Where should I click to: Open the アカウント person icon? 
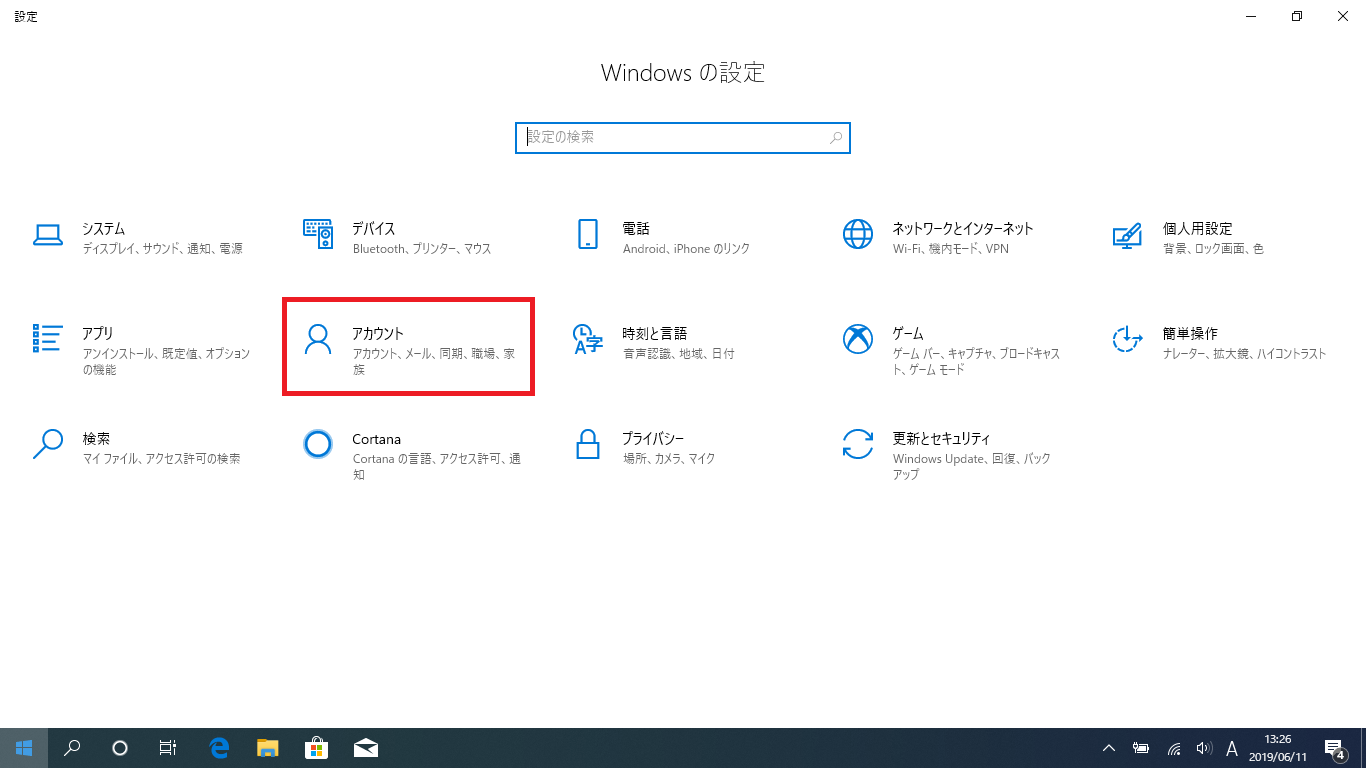click(318, 339)
